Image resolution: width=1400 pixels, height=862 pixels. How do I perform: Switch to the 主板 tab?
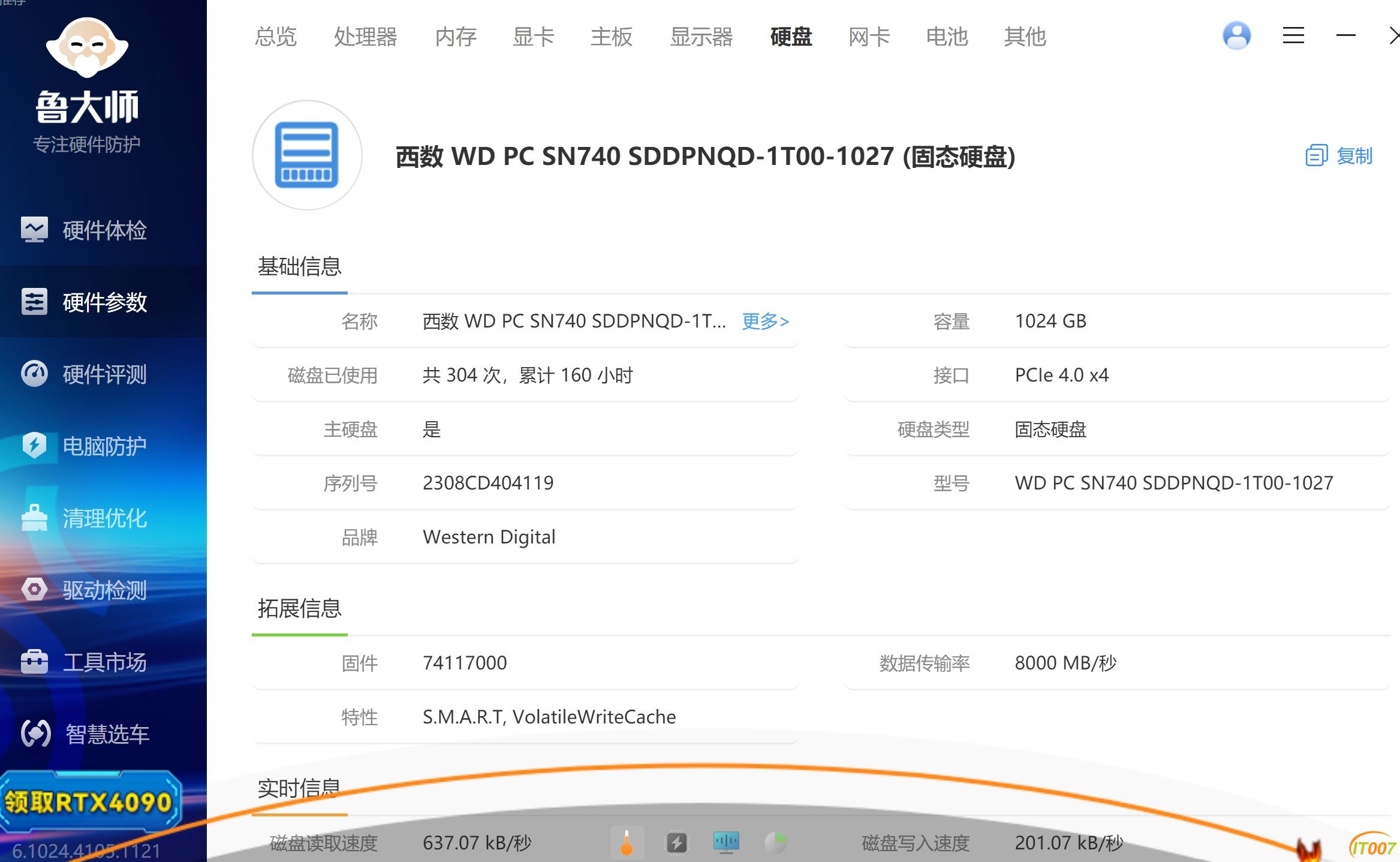[x=612, y=37]
